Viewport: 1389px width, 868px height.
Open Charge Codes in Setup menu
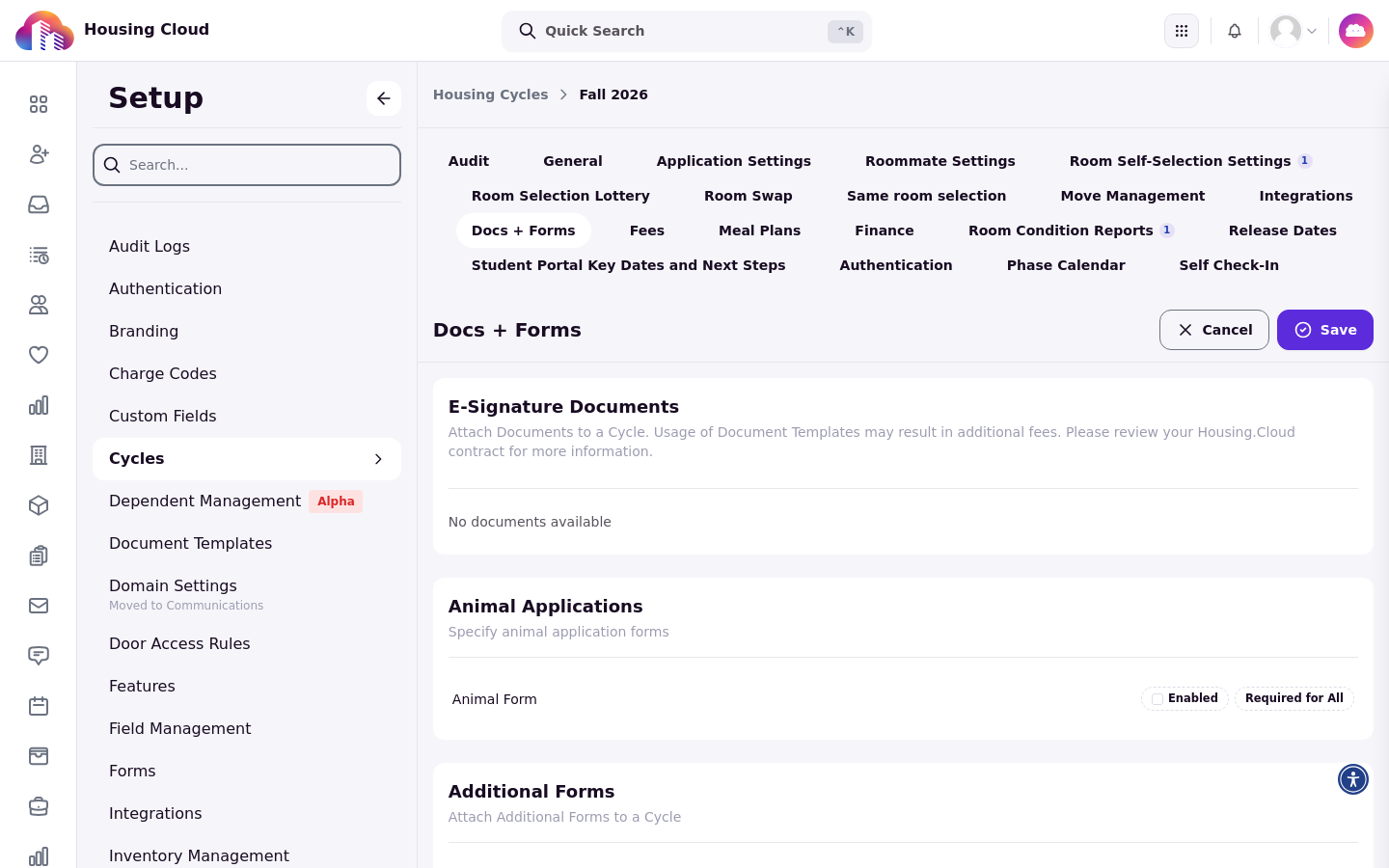coord(247,374)
